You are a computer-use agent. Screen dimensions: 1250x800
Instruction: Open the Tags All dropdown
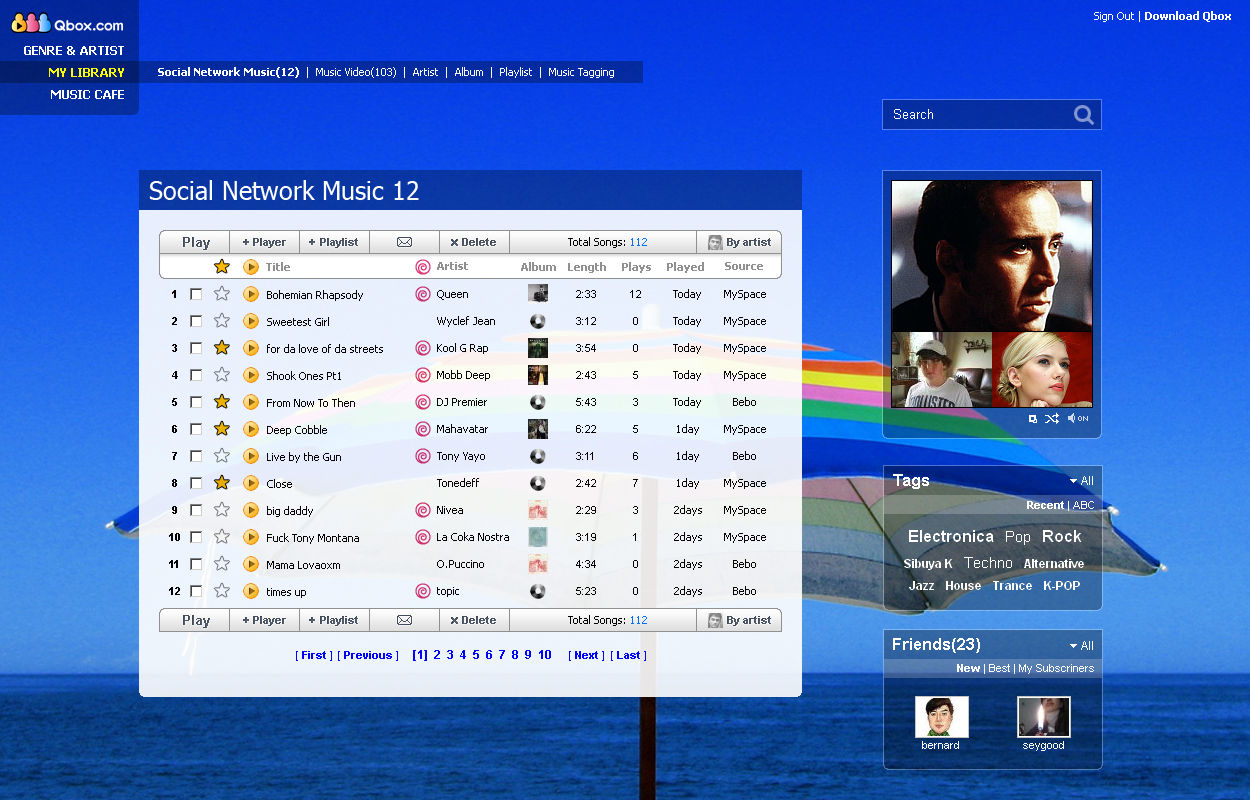[x=1081, y=481]
